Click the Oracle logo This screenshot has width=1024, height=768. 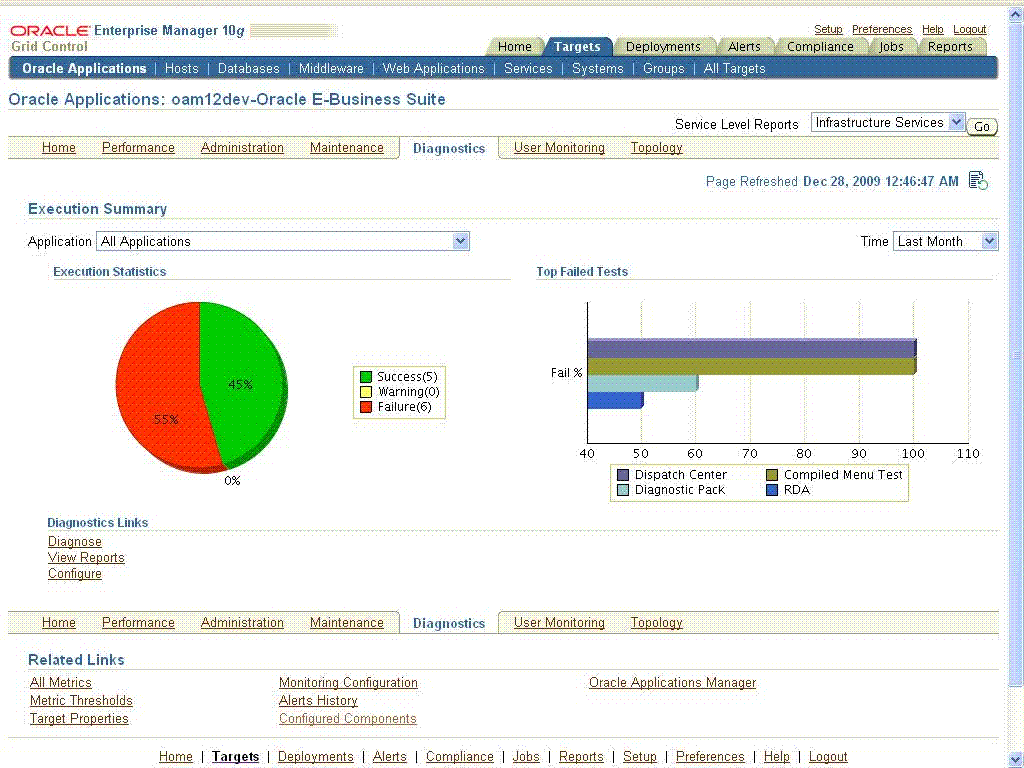point(50,31)
